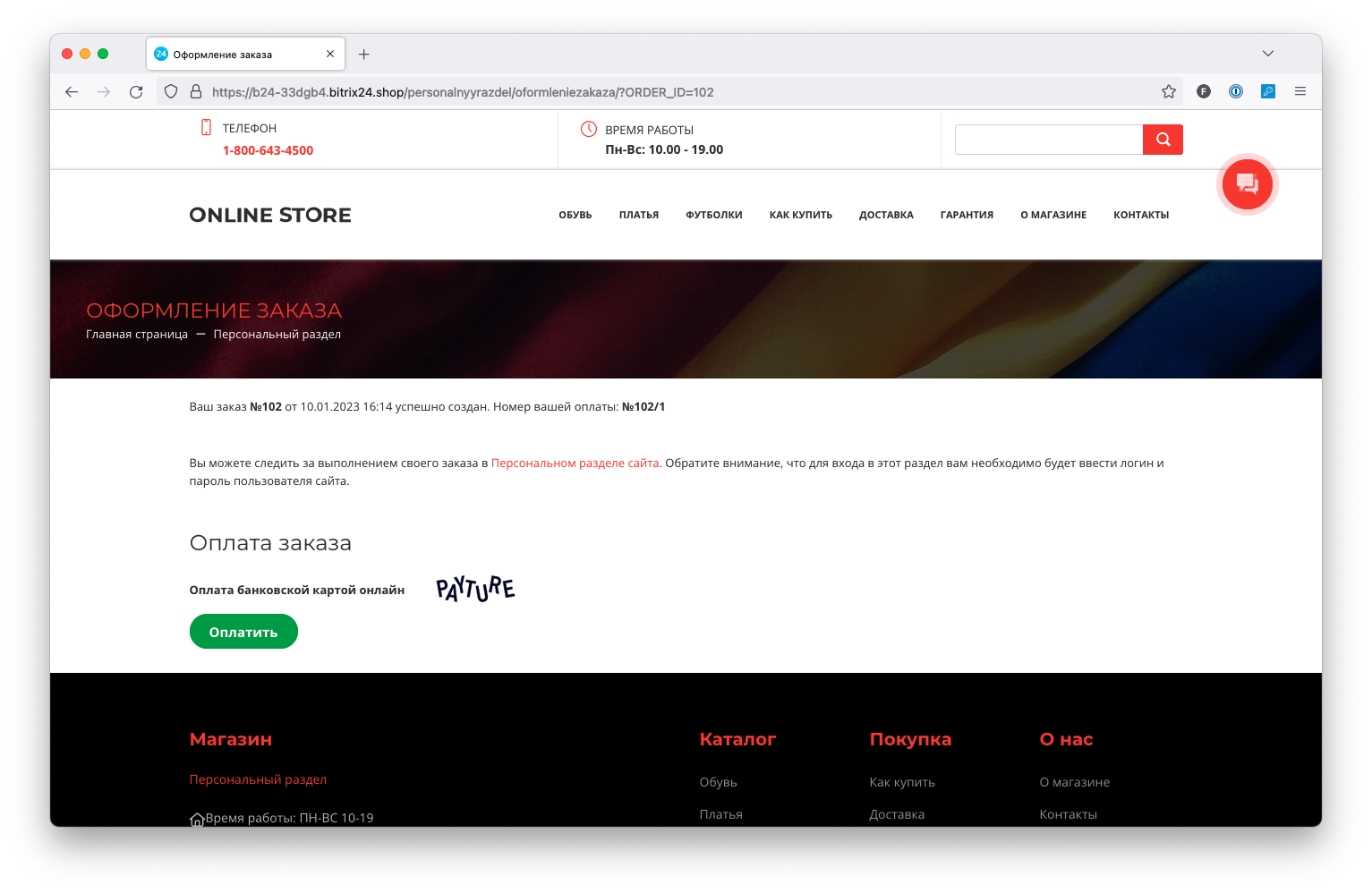Viewport: 1372px width, 893px height.
Task: Click the payment number №102/1 text
Action: 643,406
